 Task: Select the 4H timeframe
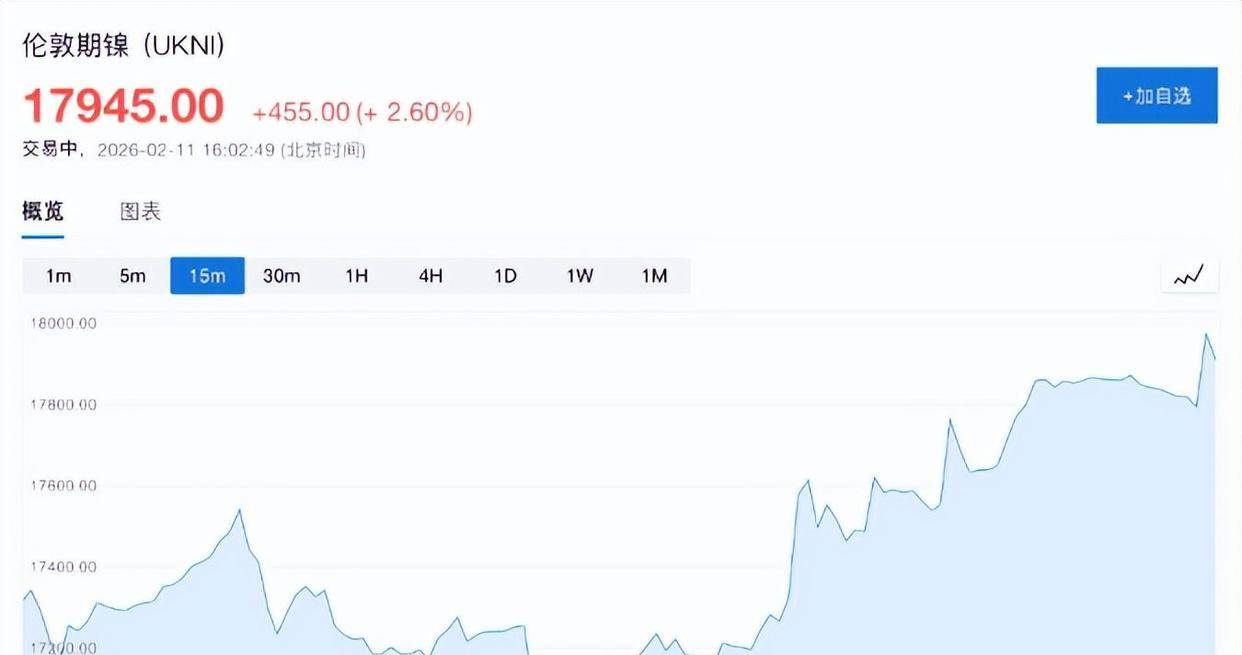(x=430, y=276)
